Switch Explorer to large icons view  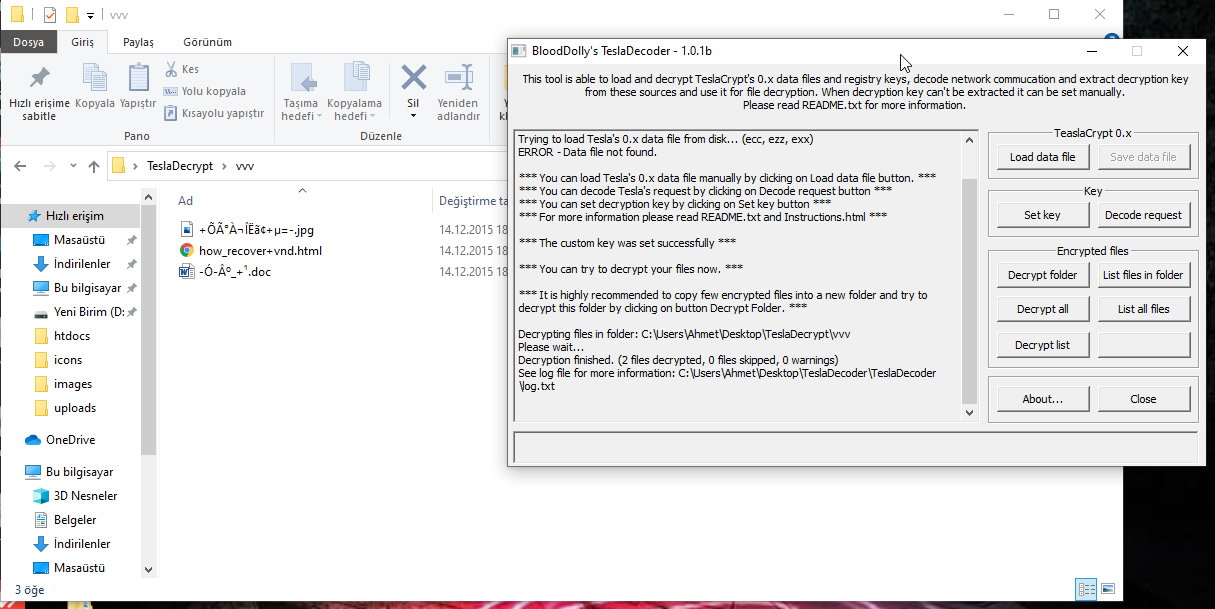[1107, 589]
